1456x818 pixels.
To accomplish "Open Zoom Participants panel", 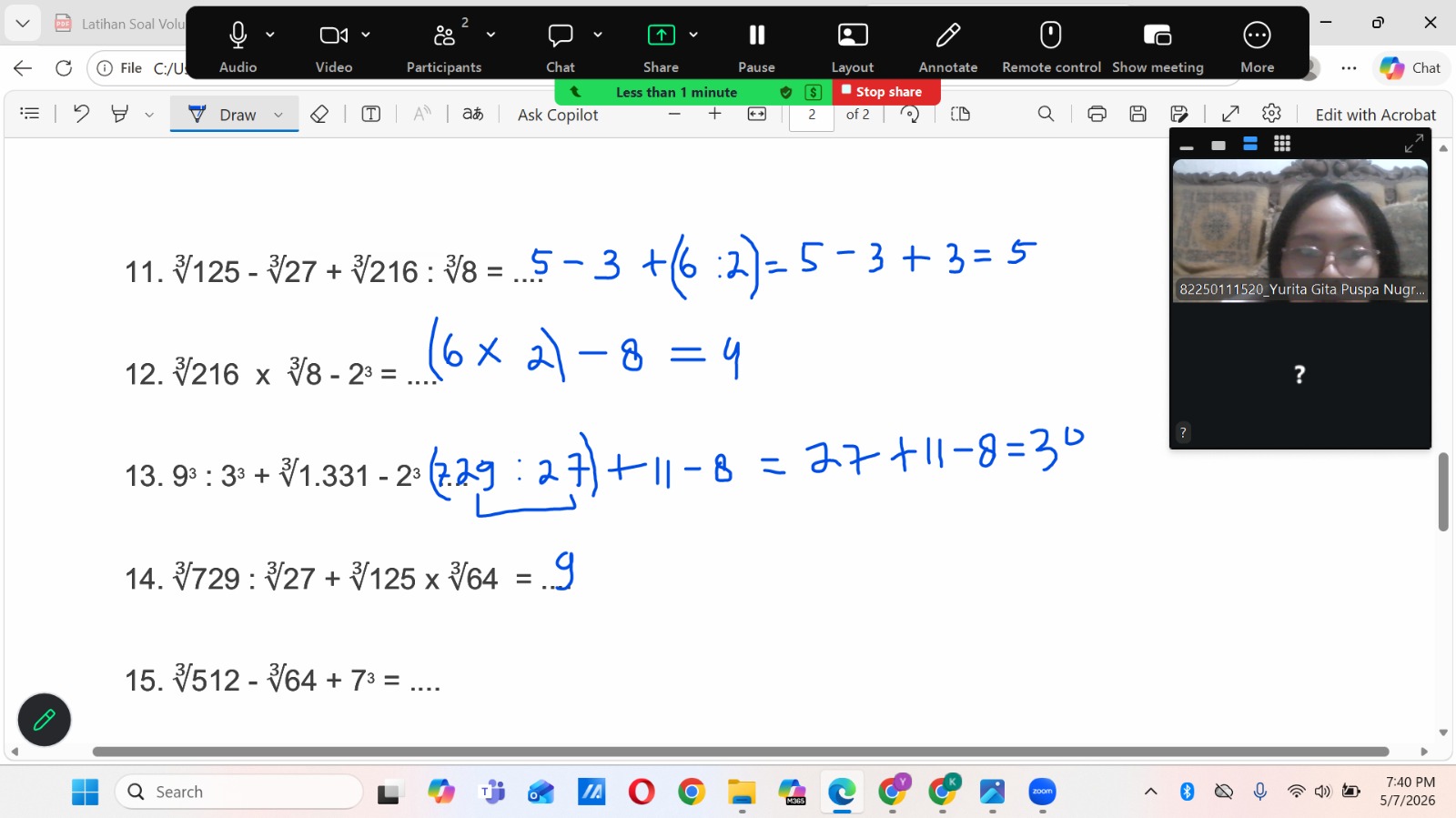I will (x=444, y=45).
